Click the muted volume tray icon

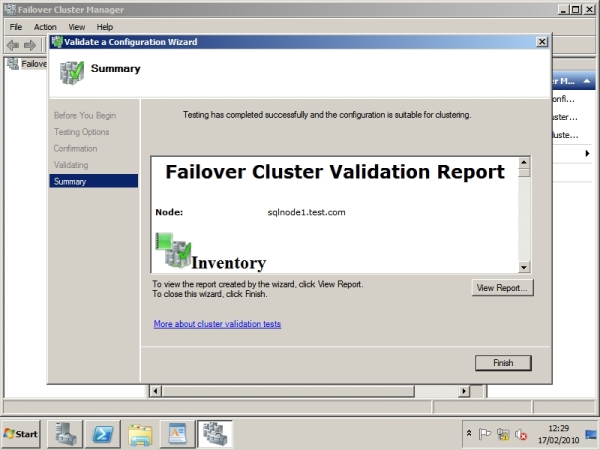(x=521, y=434)
